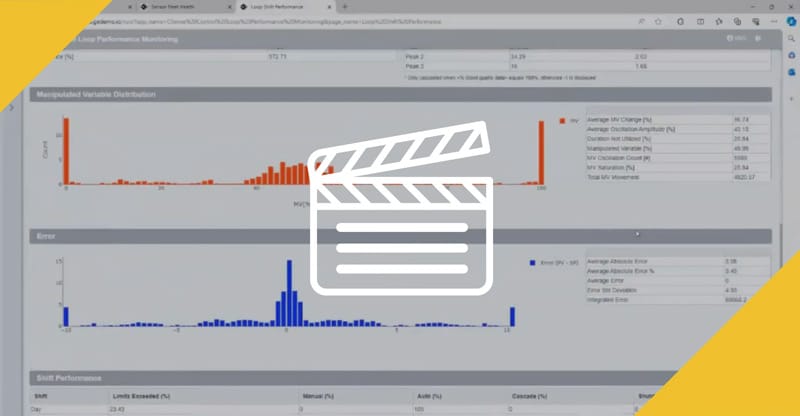Click the read aloud icon in address bar

coord(641,21)
